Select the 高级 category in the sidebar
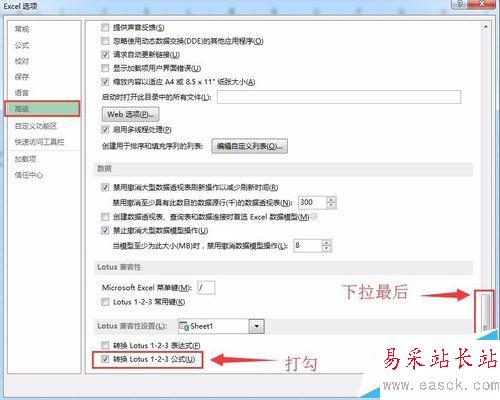Screen dimensions: 500x400 coord(42,109)
